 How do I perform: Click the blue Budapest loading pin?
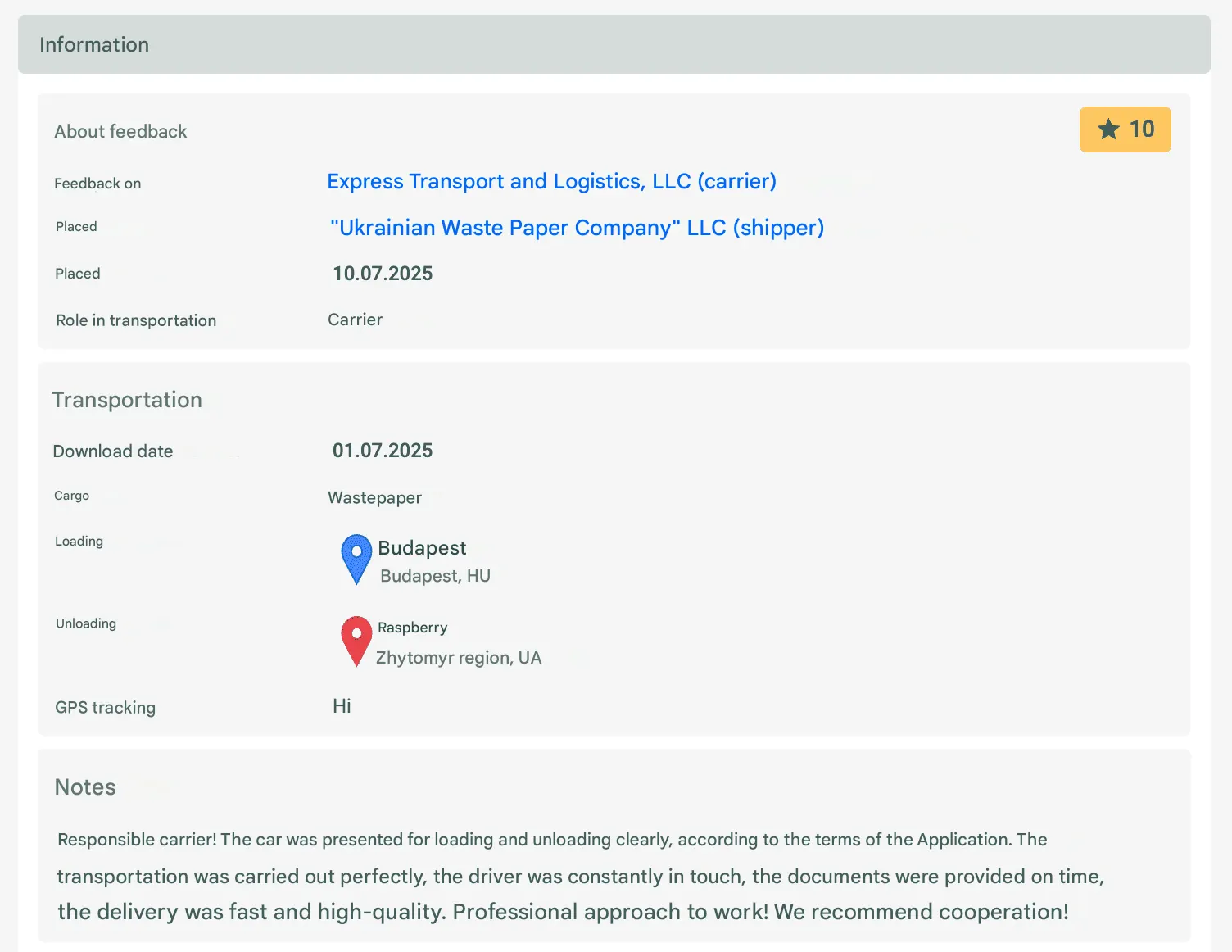(356, 559)
